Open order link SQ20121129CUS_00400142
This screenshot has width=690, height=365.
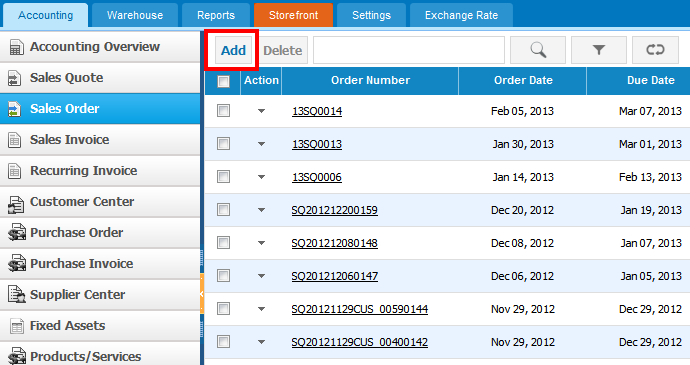click(360, 343)
